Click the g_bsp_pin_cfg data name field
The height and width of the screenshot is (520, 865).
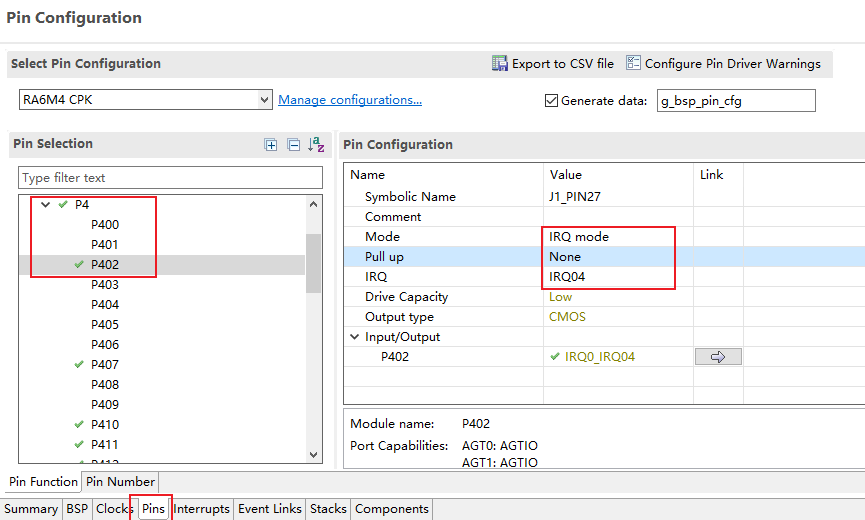[735, 101]
